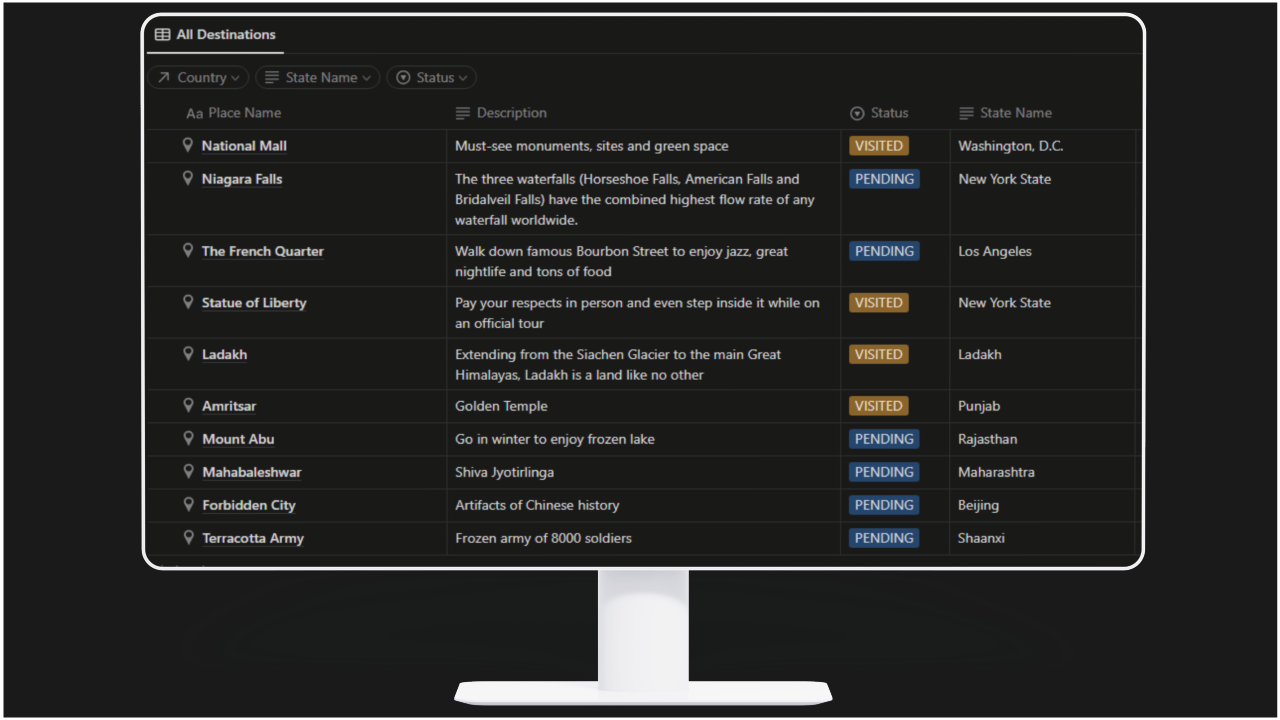Click the Description column header
The height and width of the screenshot is (720, 1280).
[511, 113]
